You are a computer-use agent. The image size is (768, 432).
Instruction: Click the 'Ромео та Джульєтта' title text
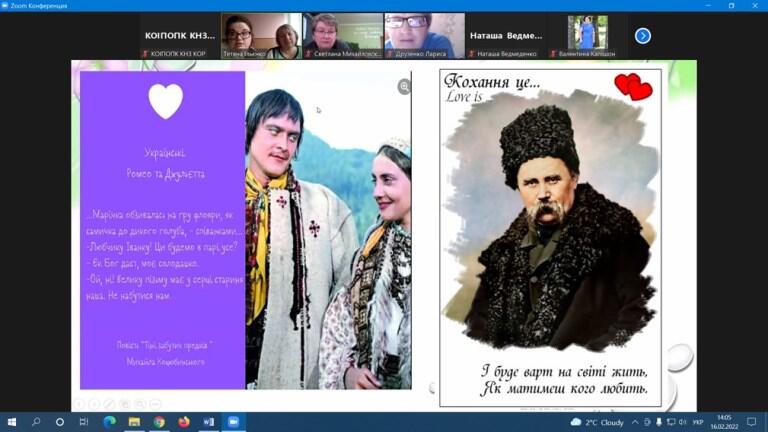point(166,174)
